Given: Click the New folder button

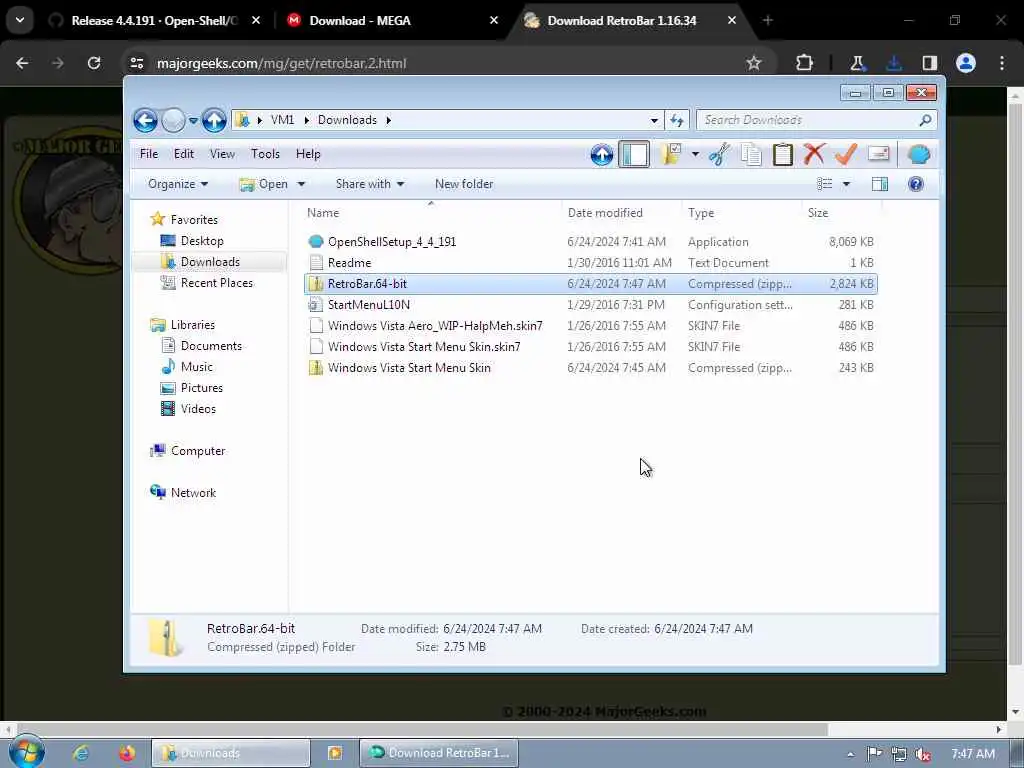Looking at the screenshot, I should 464,184.
